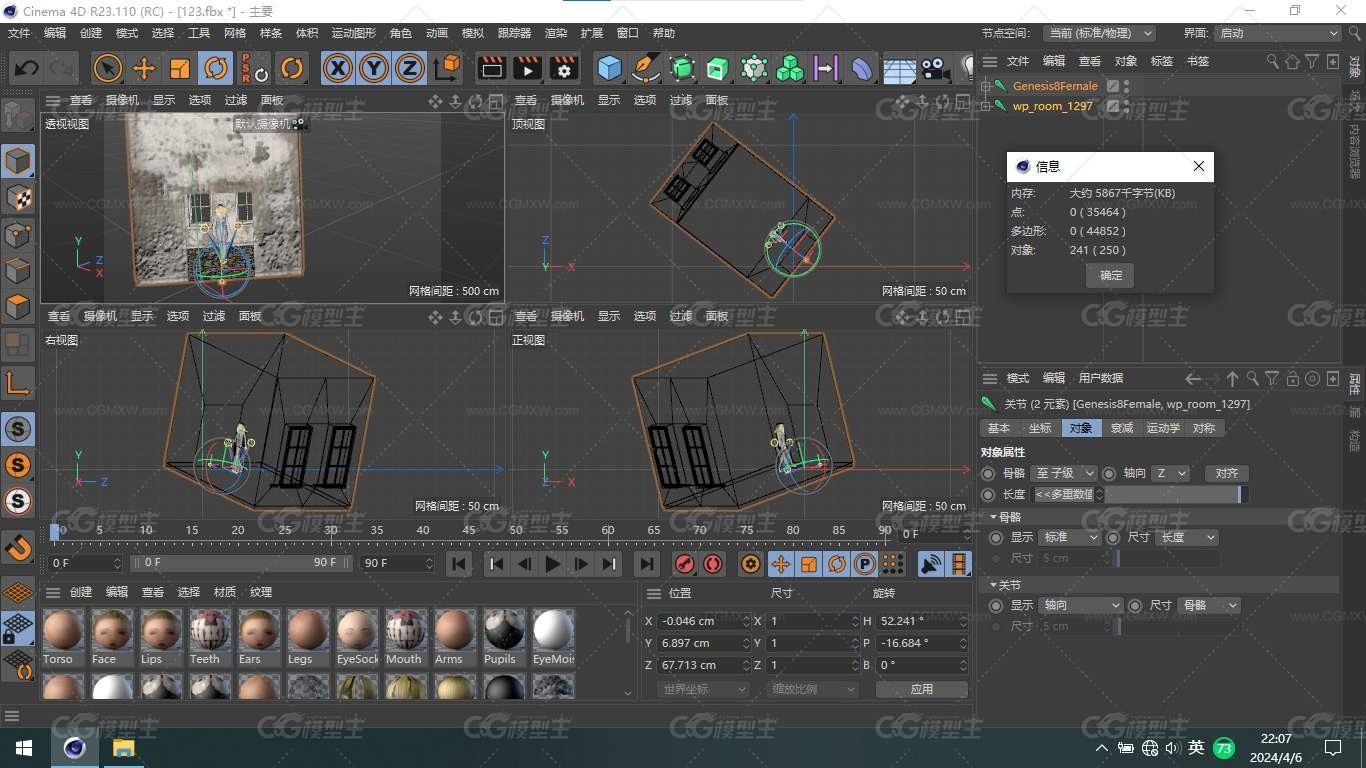
Task: Open the Subdivision Surface generator icon
Action: coord(682,68)
